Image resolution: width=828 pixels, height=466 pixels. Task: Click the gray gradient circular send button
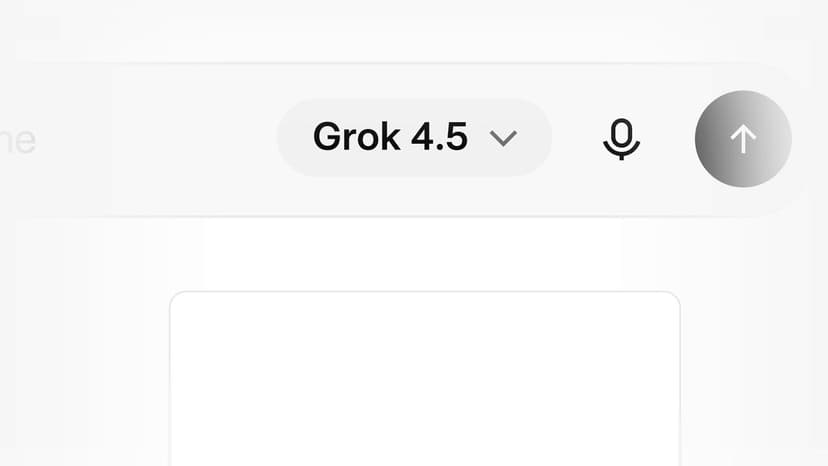(x=743, y=139)
